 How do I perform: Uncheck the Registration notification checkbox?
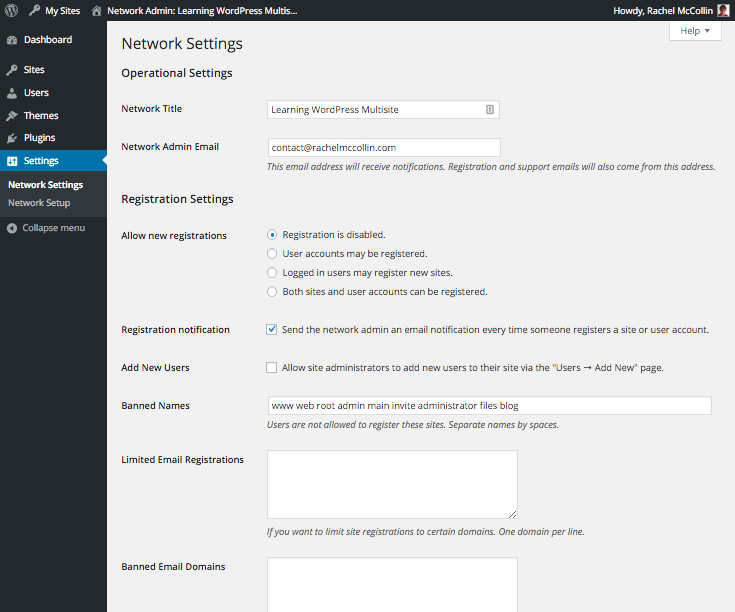tap(272, 329)
